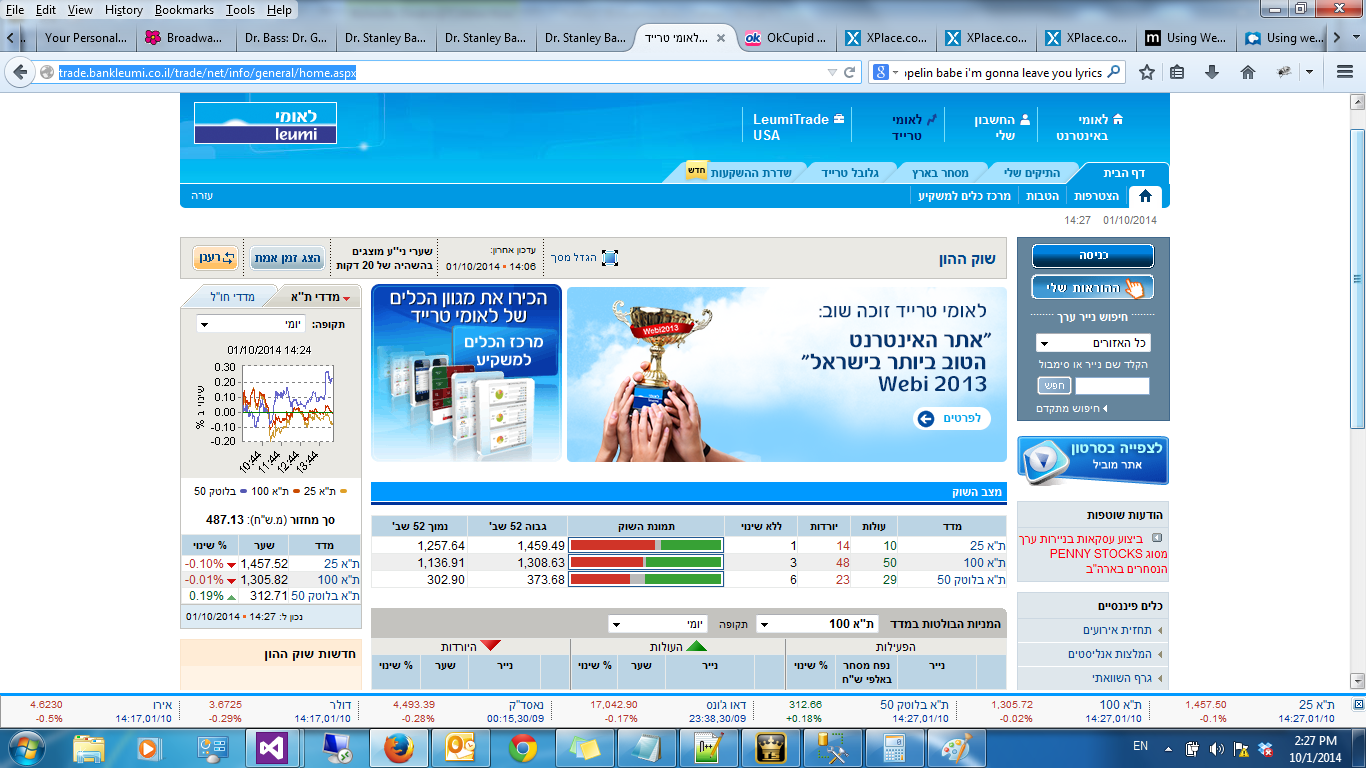Click the ת"א 100 market picture bar
Image resolution: width=1366 pixels, height=768 pixels.
[646, 562]
